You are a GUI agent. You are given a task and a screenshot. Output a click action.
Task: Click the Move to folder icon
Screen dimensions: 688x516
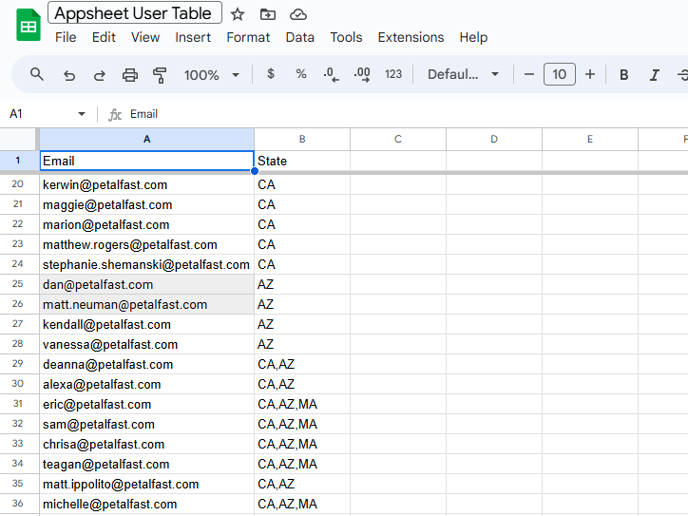[267, 14]
